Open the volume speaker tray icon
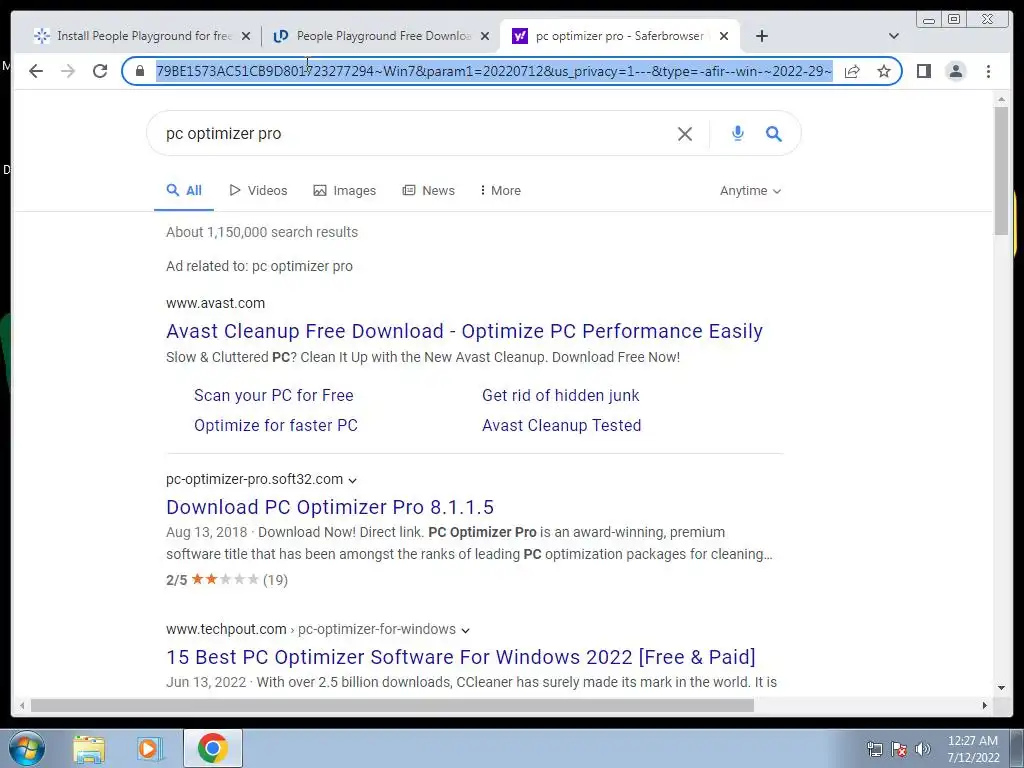The height and width of the screenshot is (768, 1024). click(923, 749)
